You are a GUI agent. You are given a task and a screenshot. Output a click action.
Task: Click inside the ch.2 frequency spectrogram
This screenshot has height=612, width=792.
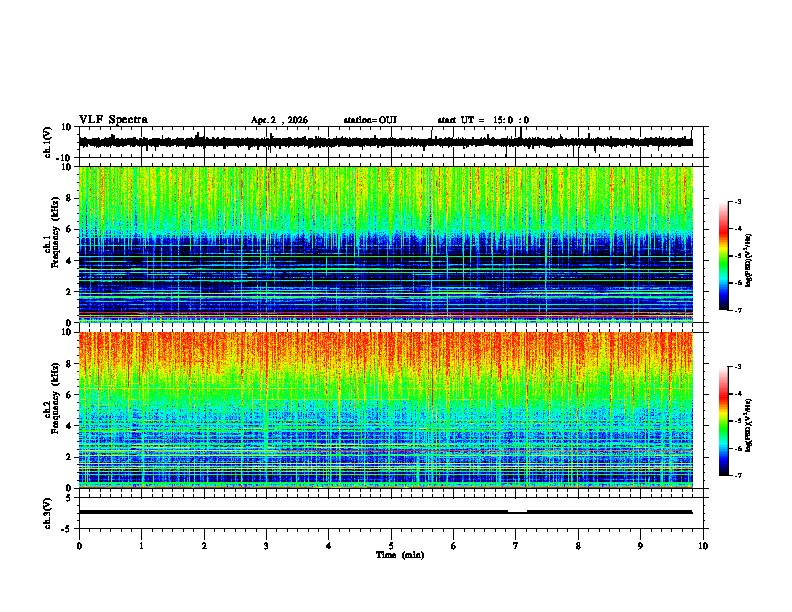[x=385, y=410]
